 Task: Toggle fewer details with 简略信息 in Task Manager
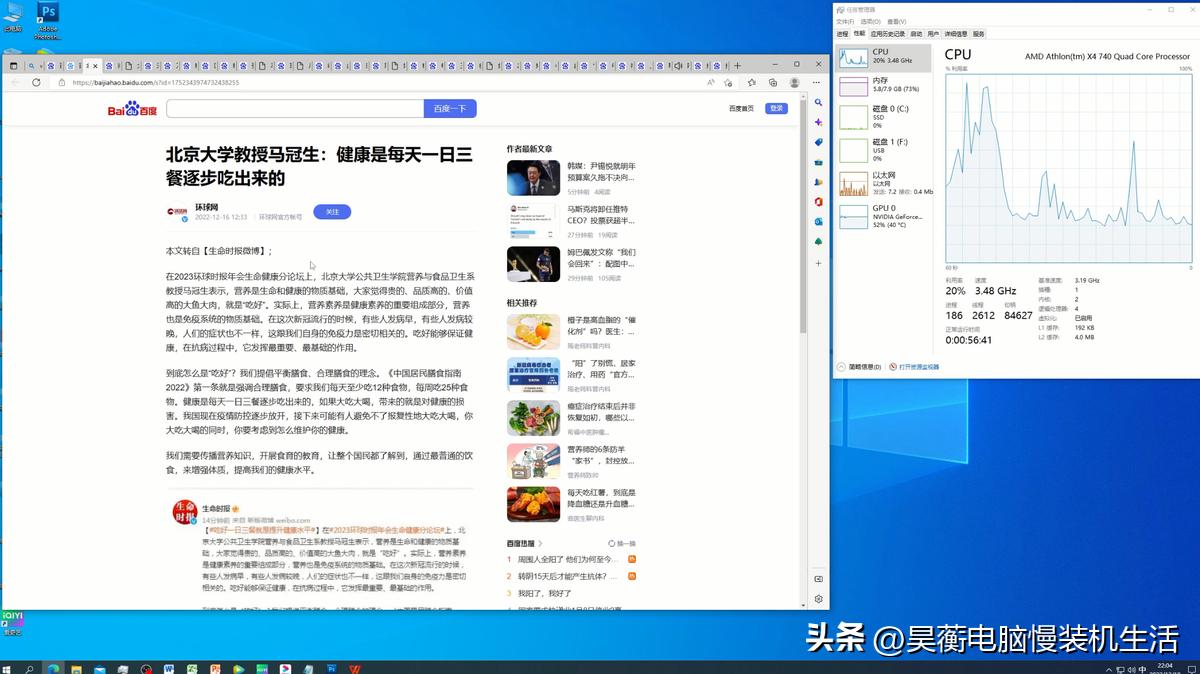point(864,366)
